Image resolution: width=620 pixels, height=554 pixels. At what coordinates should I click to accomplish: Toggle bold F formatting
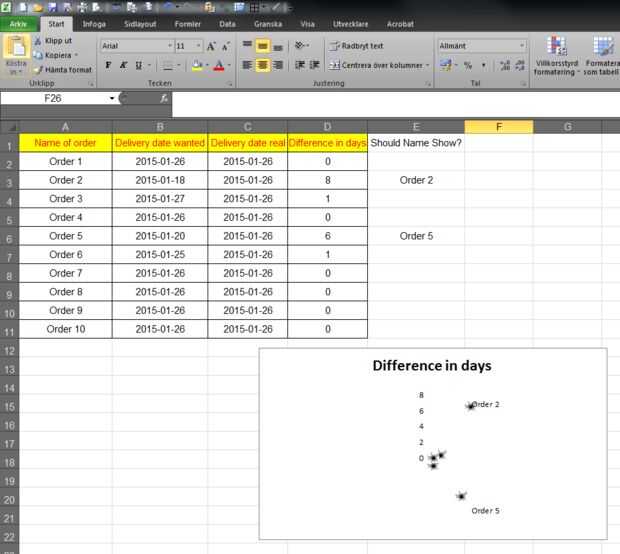point(108,65)
